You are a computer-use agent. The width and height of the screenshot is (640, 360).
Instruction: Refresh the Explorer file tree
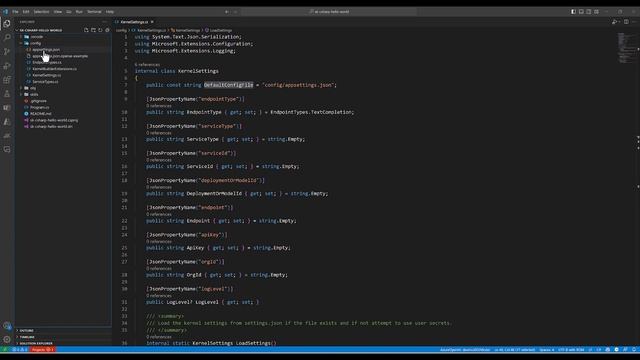pos(100,30)
